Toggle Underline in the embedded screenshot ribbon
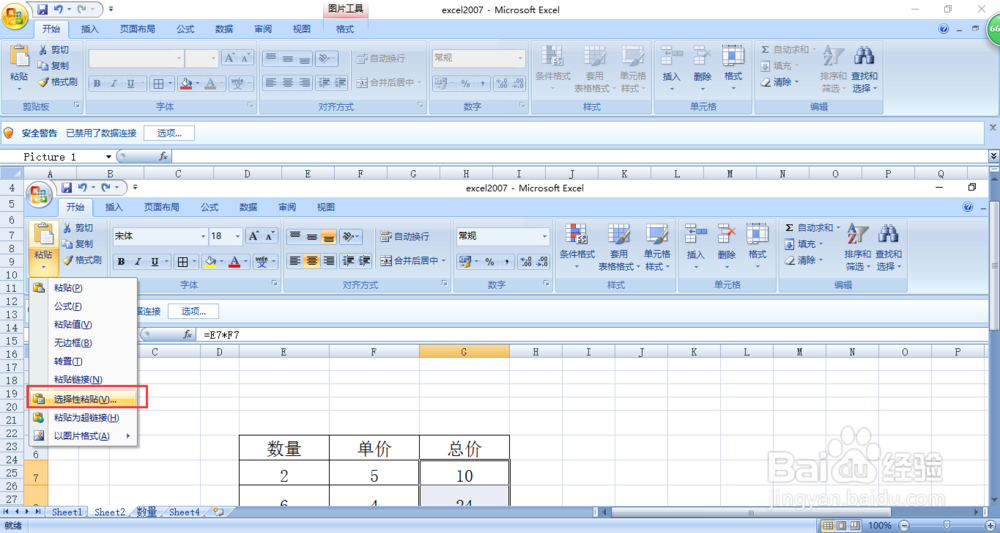The height and width of the screenshot is (533, 1000). point(155,261)
